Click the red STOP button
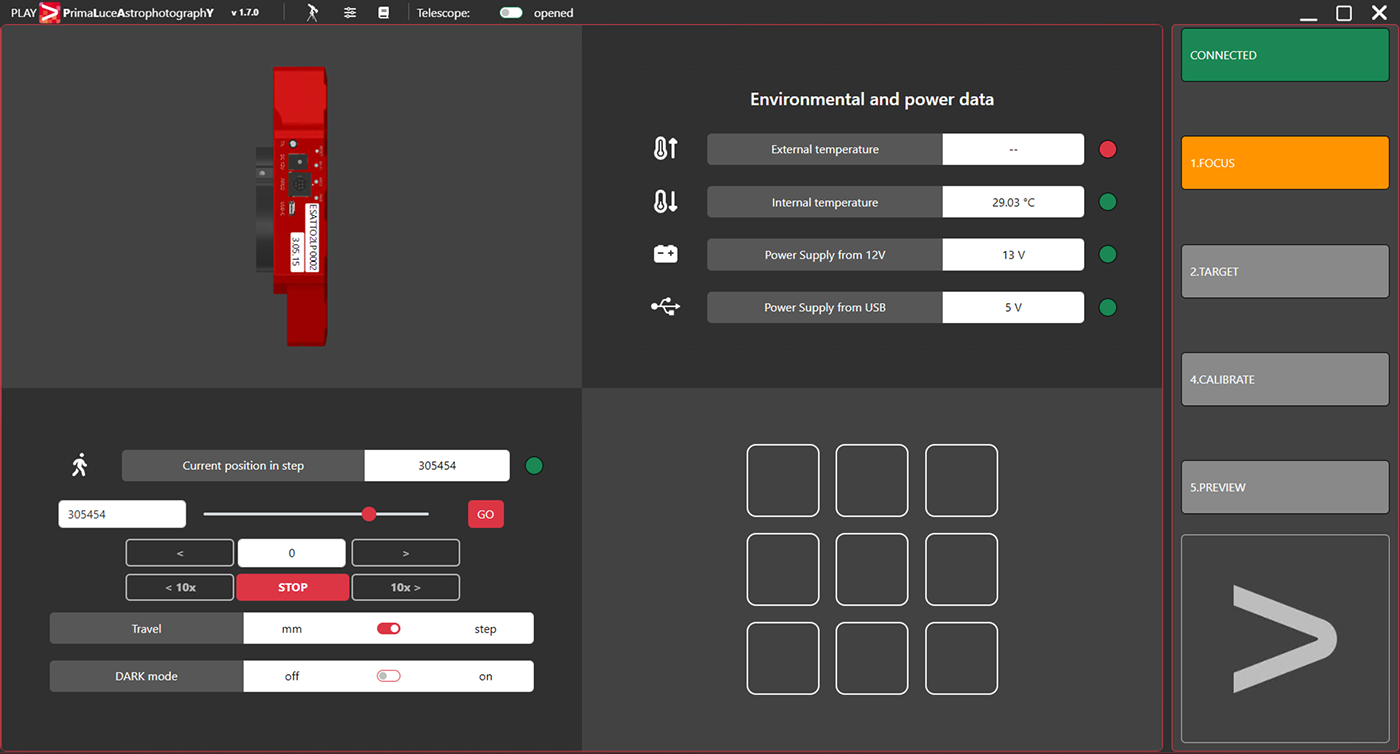This screenshot has height=754, width=1400. pyautogui.click(x=293, y=587)
